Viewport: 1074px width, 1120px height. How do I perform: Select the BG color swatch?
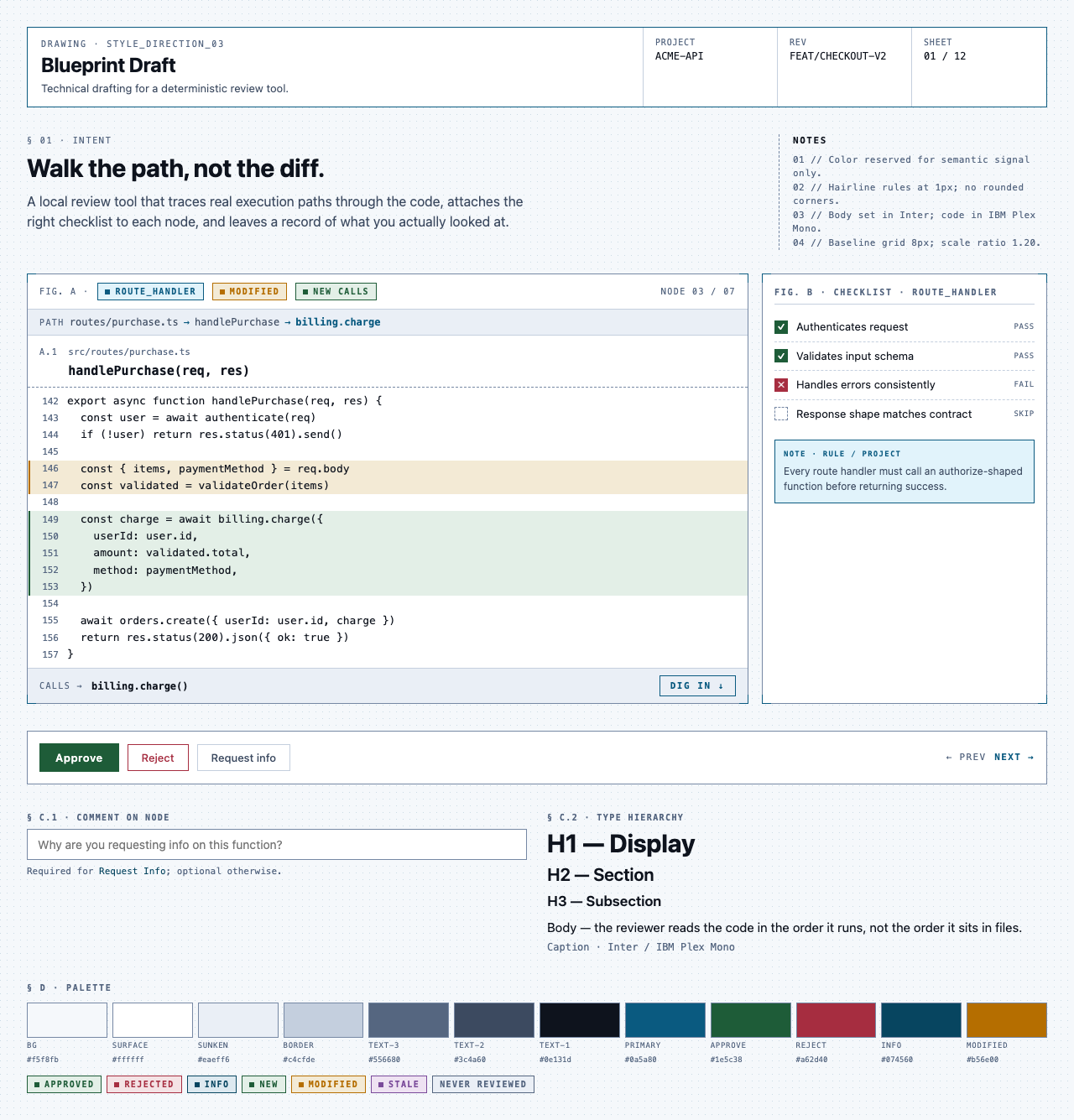pyautogui.click(x=67, y=1020)
